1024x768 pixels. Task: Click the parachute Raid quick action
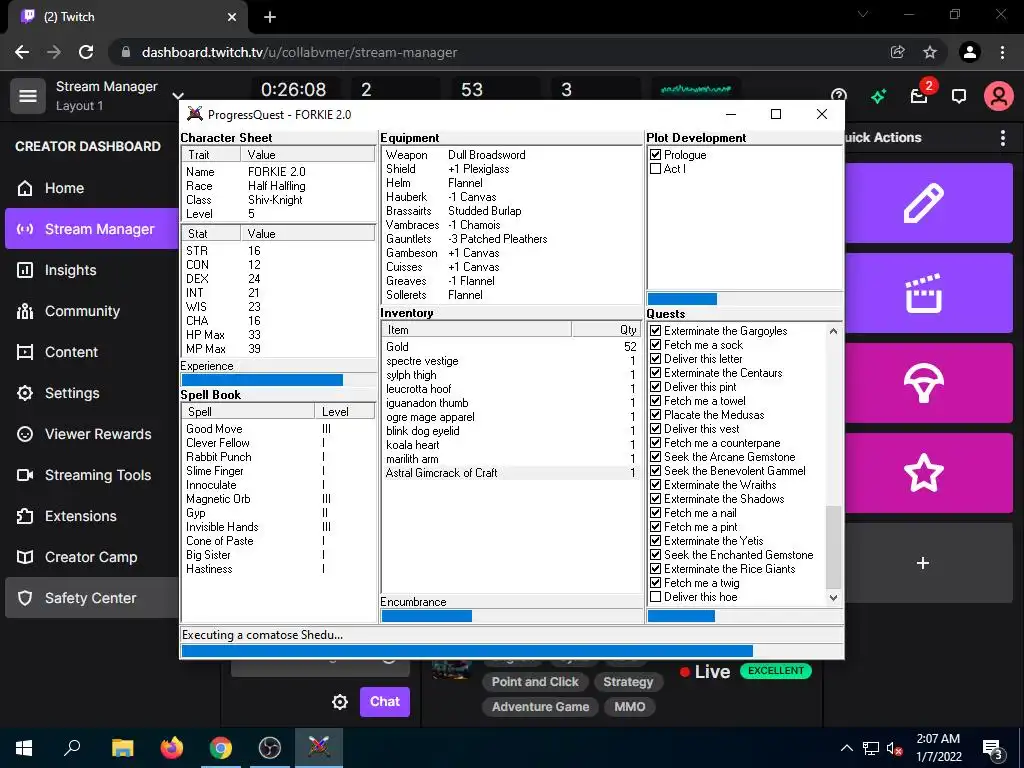coord(929,383)
